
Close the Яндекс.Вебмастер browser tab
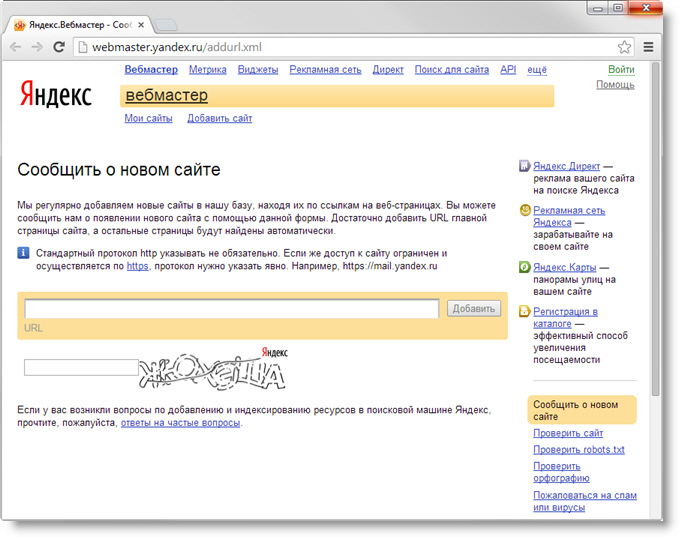pos(141,25)
